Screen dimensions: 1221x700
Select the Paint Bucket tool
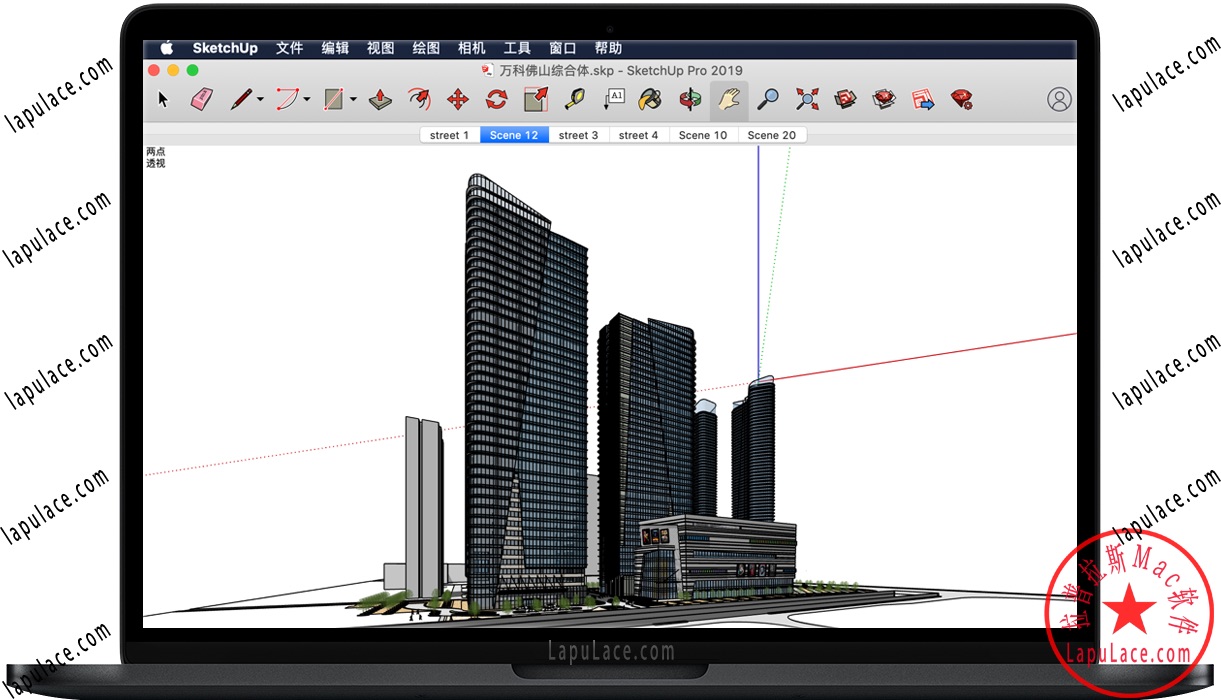click(x=651, y=99)
